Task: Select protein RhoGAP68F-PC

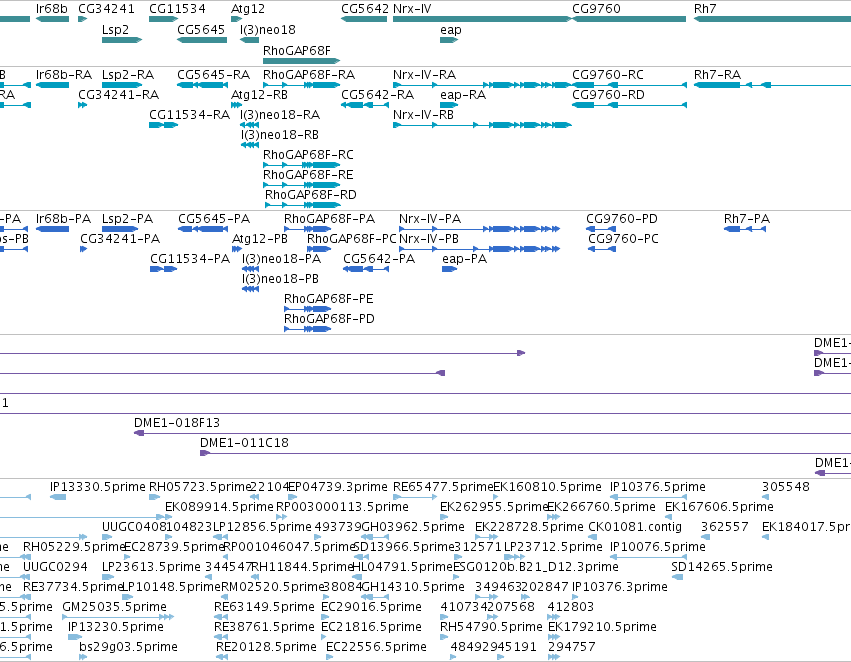Action: point(352,239)
